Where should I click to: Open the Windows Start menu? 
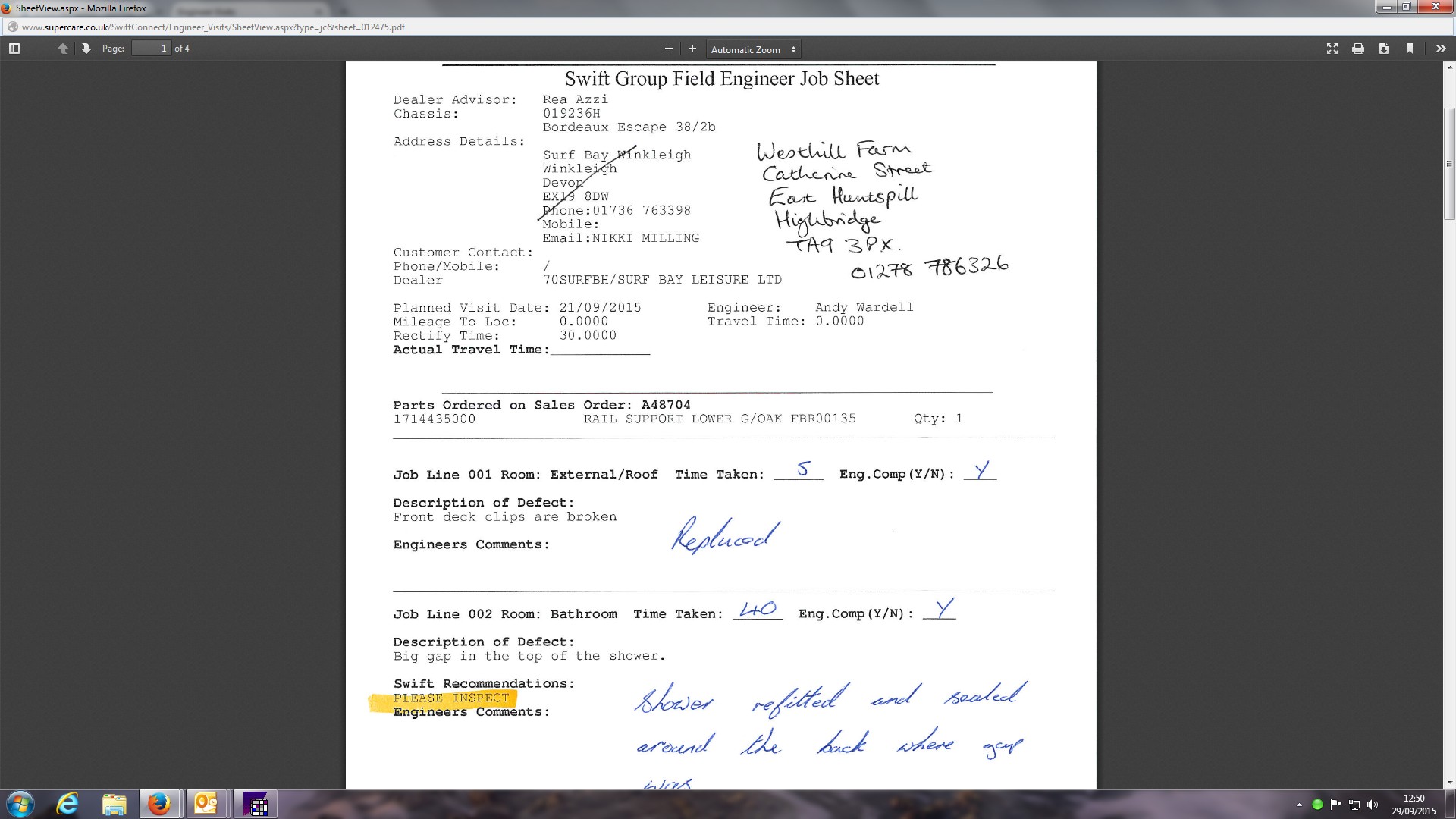[x=20, y=804]
